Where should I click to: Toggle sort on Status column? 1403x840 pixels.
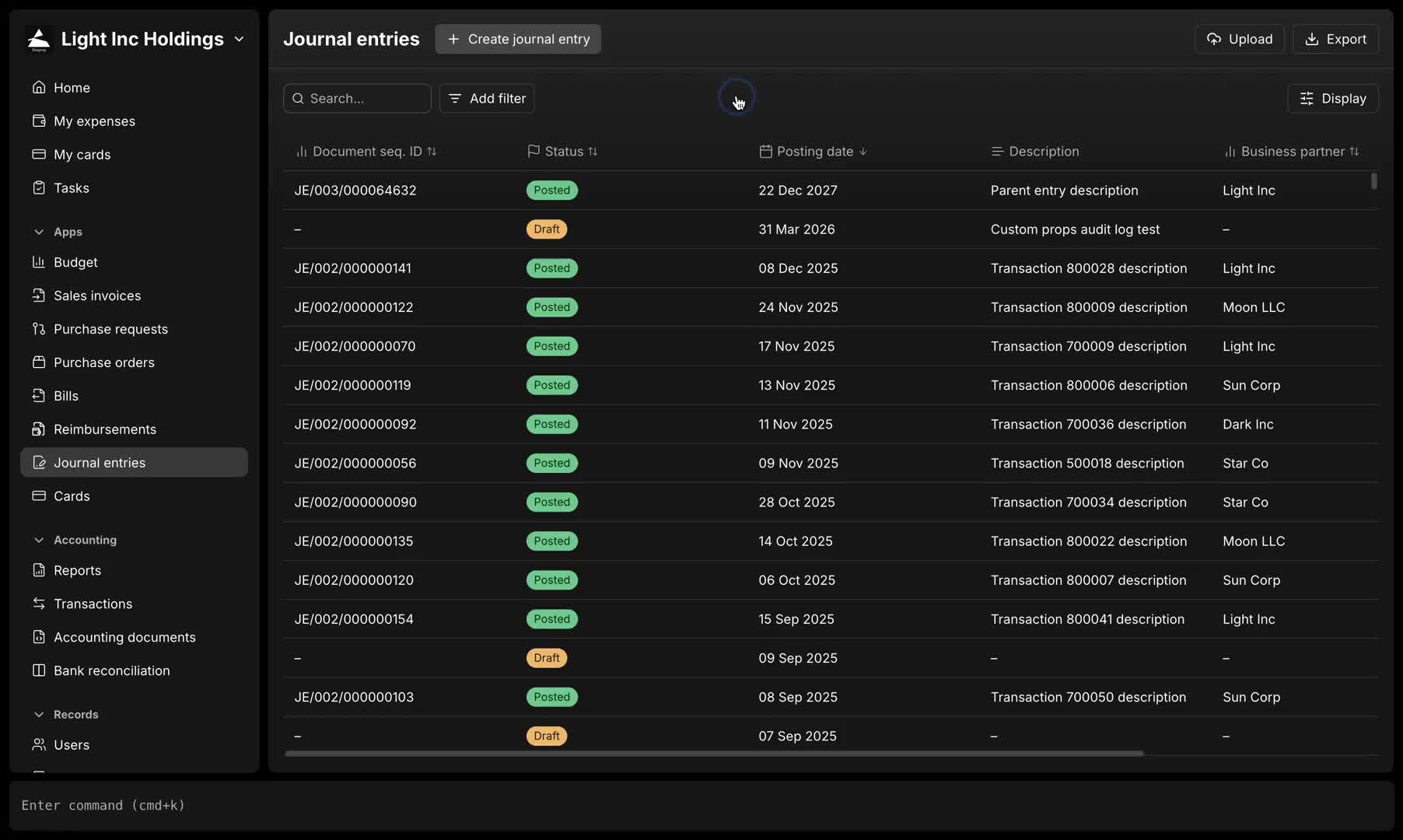click(x=593, y=152)
